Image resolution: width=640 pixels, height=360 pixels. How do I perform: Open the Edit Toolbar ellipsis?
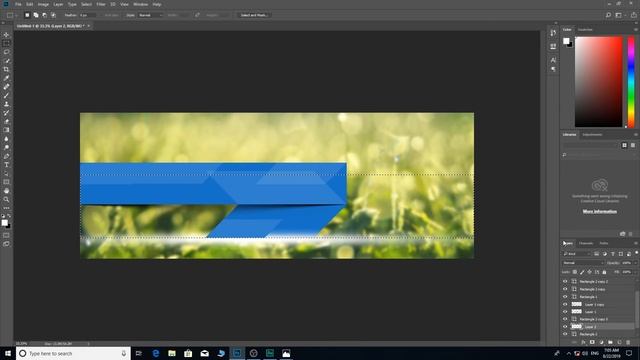tap(6, 208)
